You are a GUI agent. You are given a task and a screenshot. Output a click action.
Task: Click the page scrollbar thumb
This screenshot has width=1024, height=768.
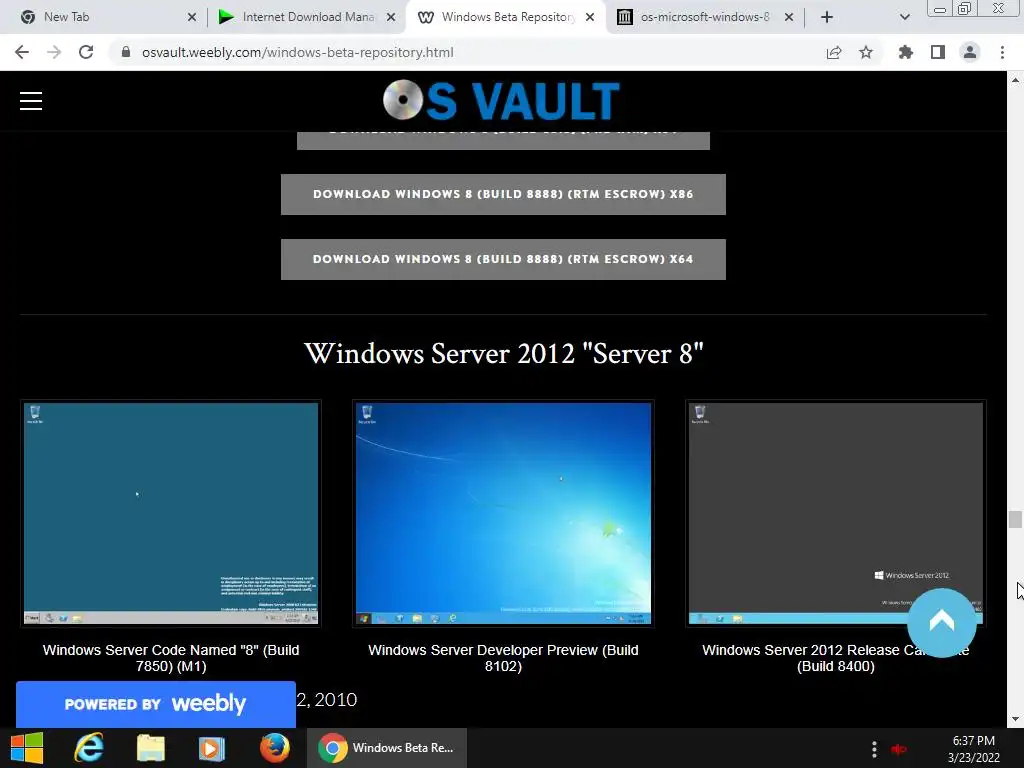(1015, 519)
